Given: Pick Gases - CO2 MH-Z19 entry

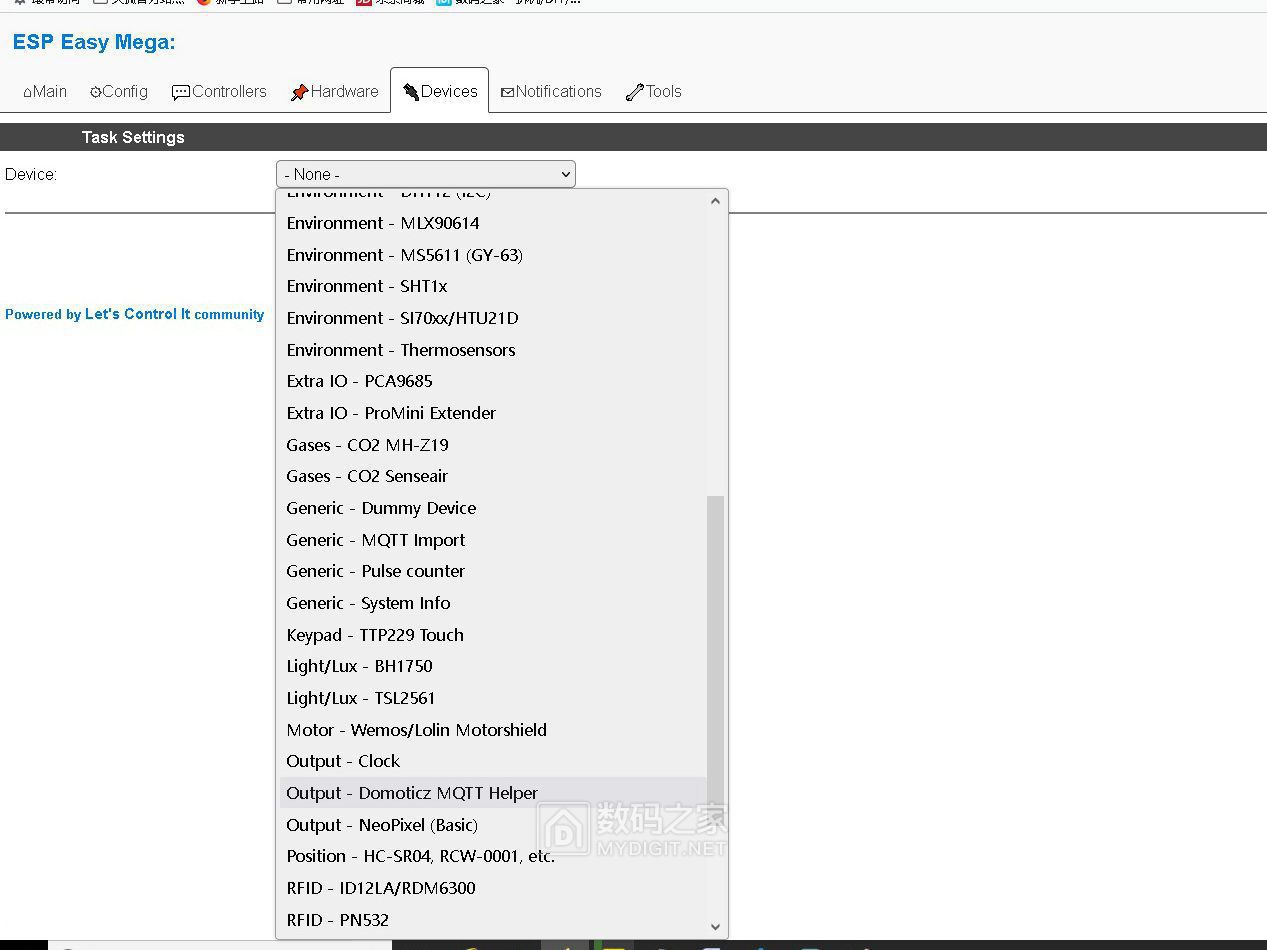Looking at the screenshot, I should coord(367,445).
